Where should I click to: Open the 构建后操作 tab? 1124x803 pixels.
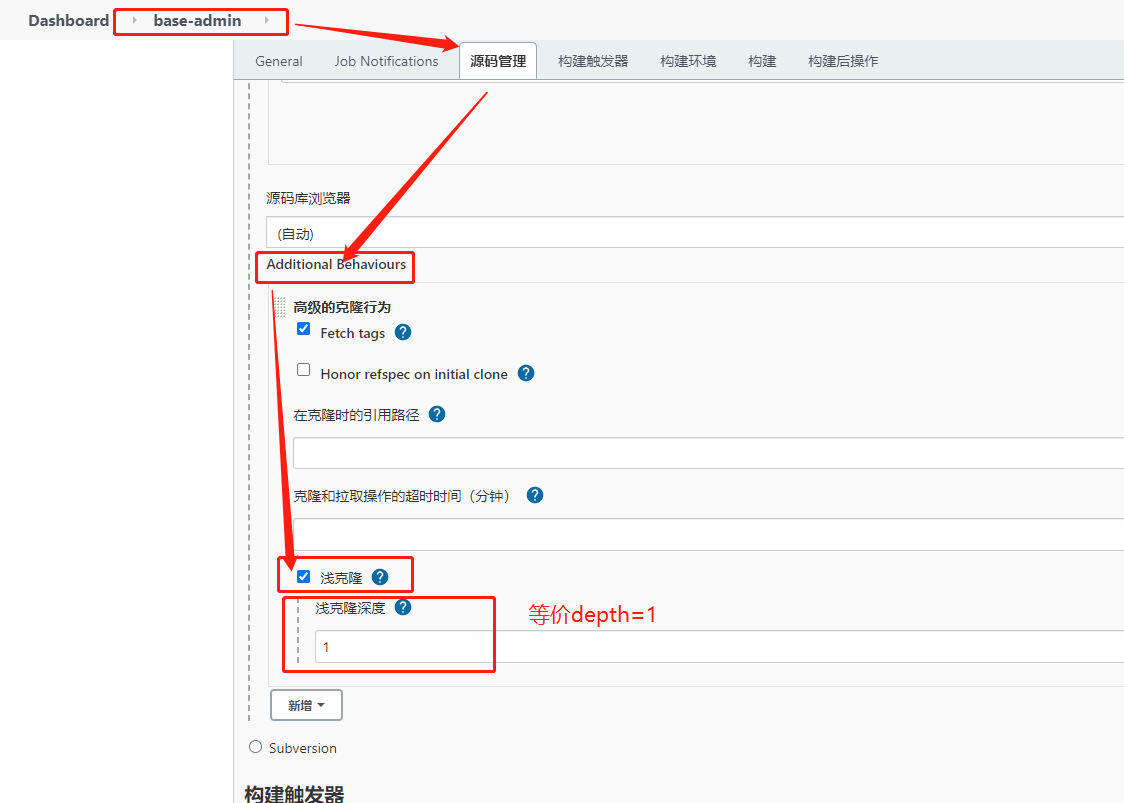(x=842, y=60)
